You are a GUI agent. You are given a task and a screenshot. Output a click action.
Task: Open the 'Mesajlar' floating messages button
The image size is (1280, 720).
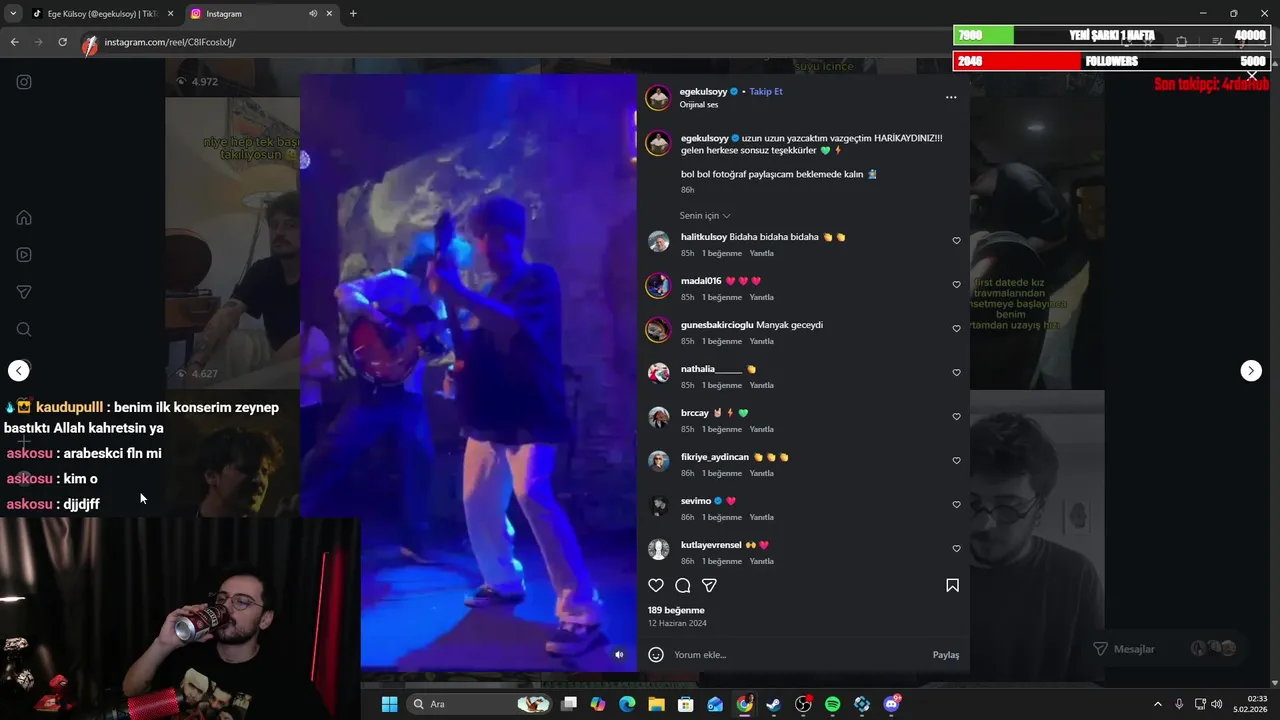coord(1166,649)
